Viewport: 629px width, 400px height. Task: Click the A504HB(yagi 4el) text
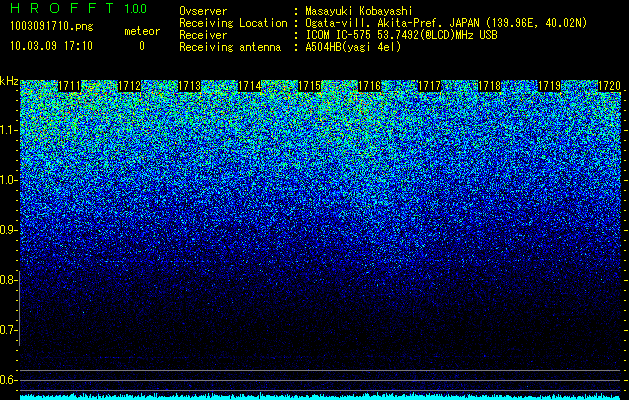pos(353,47)
